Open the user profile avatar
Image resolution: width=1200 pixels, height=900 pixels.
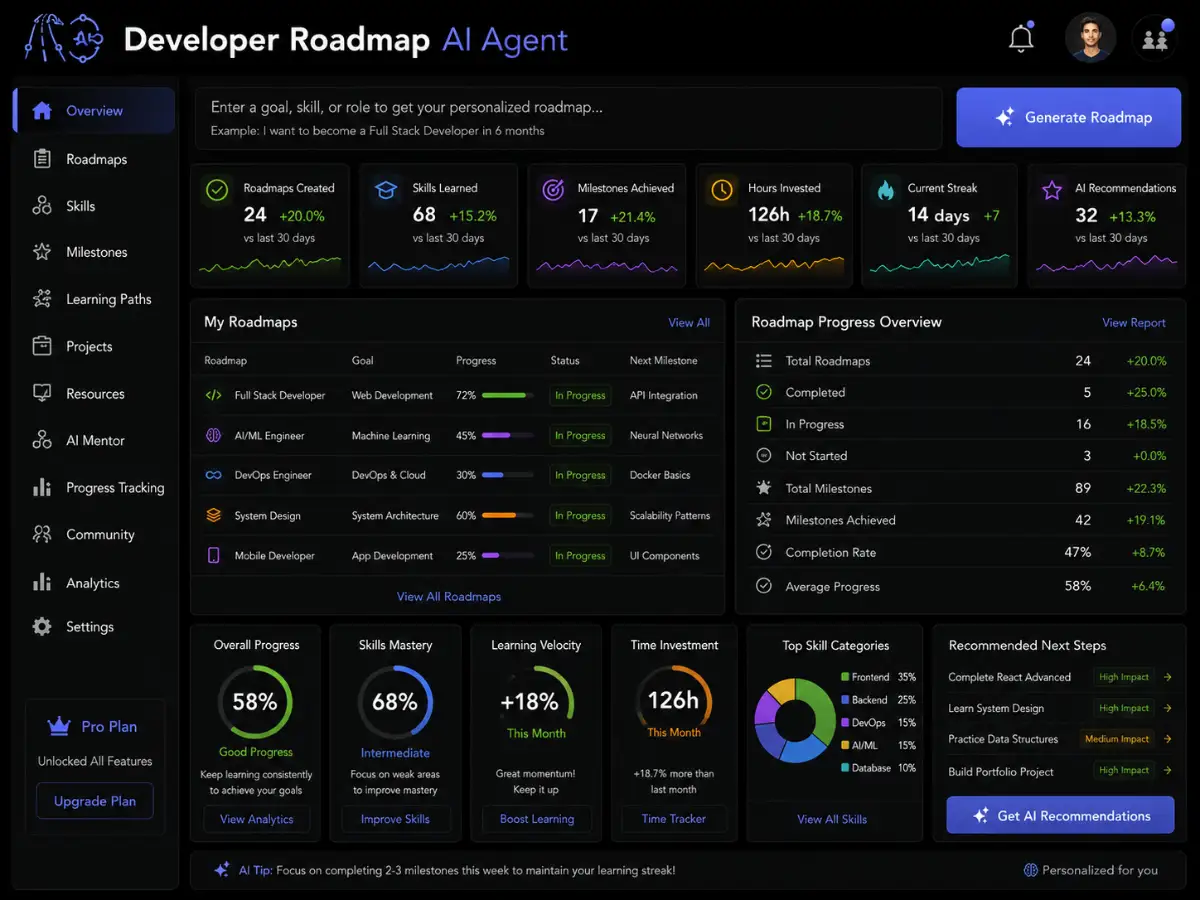coord(1089,38)
